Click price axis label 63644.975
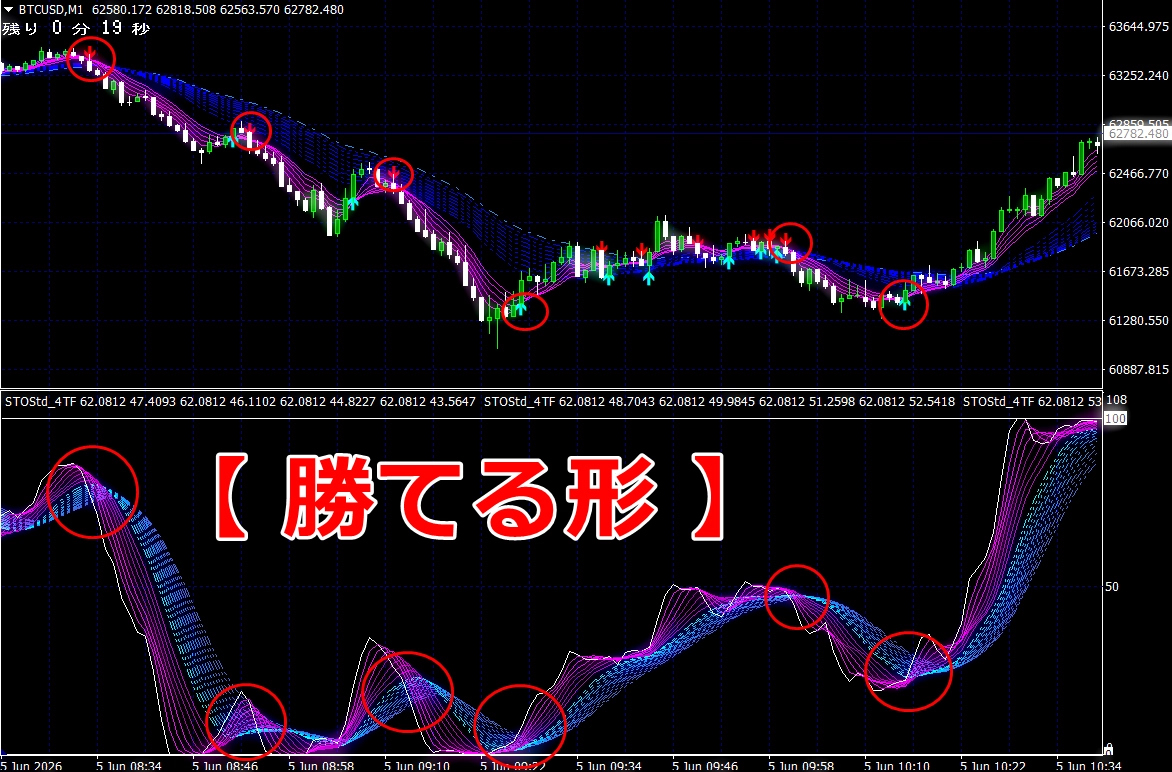 tap(1138, 27)
